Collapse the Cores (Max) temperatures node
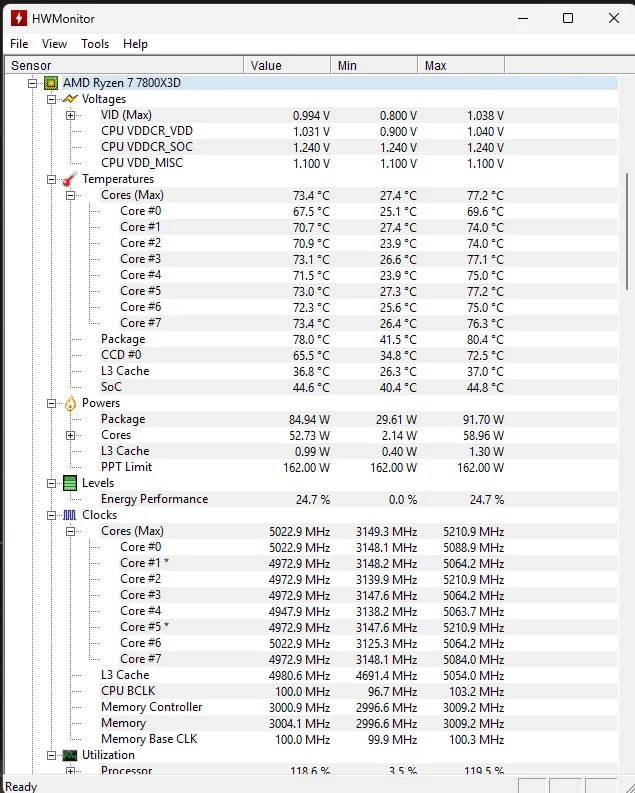The image size is (635, 793). pos(71,195)
